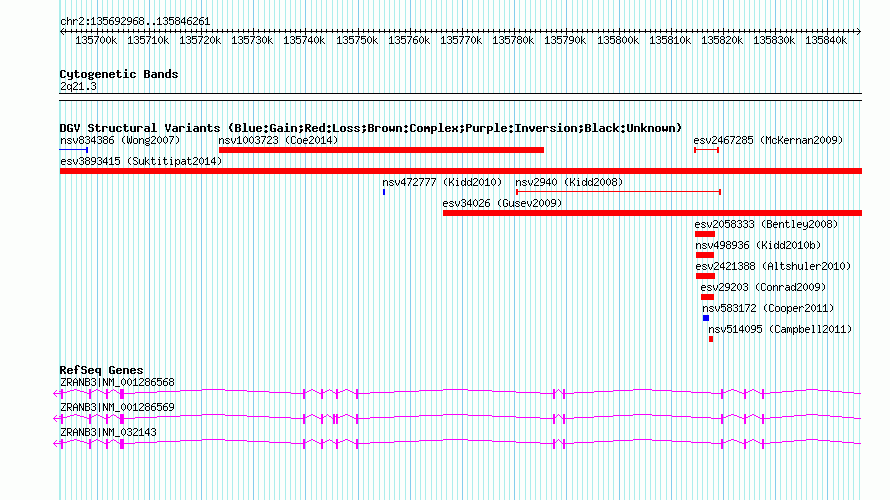The height and width of the screenshot is (500, 890).
Task: Click the 135700k ruler tick label
Action: (x=96, y=40)
